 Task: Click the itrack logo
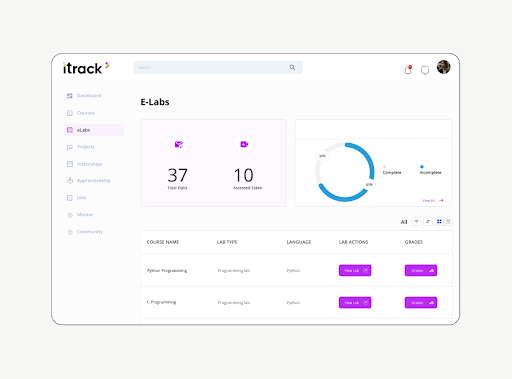click(x=86, y=68)
